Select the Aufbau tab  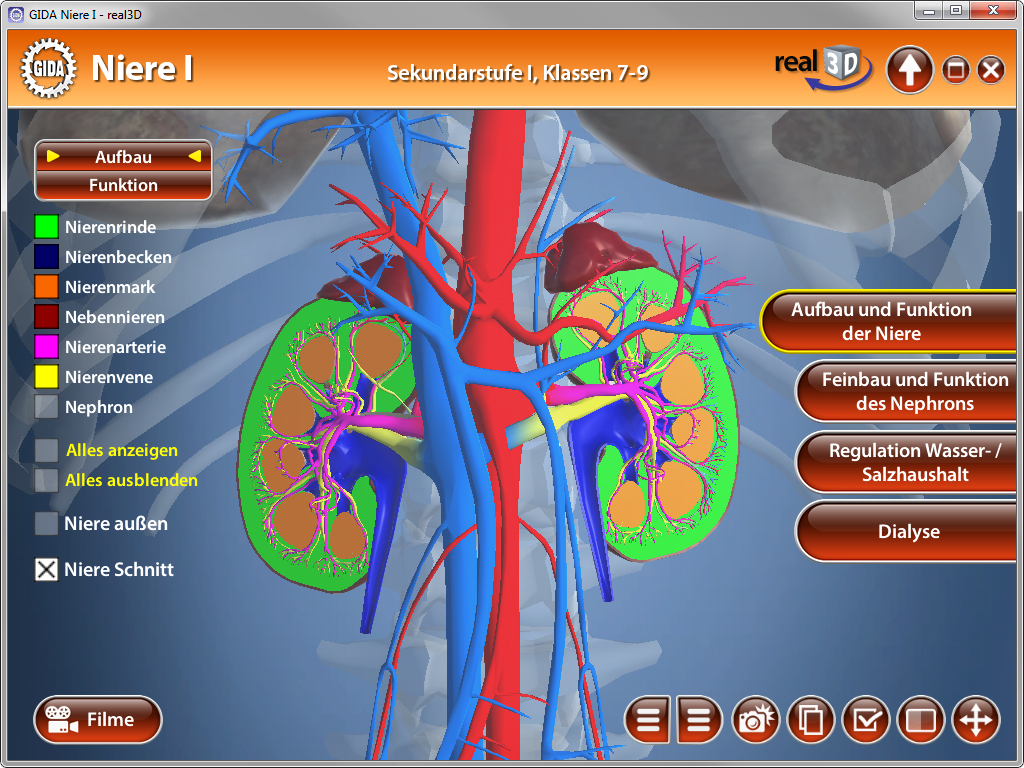pyautogui.click(x=123, y=157)
